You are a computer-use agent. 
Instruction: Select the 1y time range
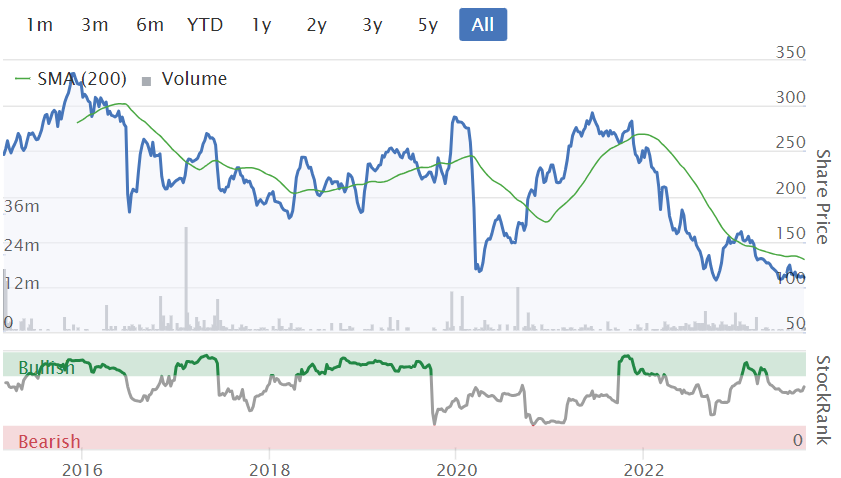[262, 25]
